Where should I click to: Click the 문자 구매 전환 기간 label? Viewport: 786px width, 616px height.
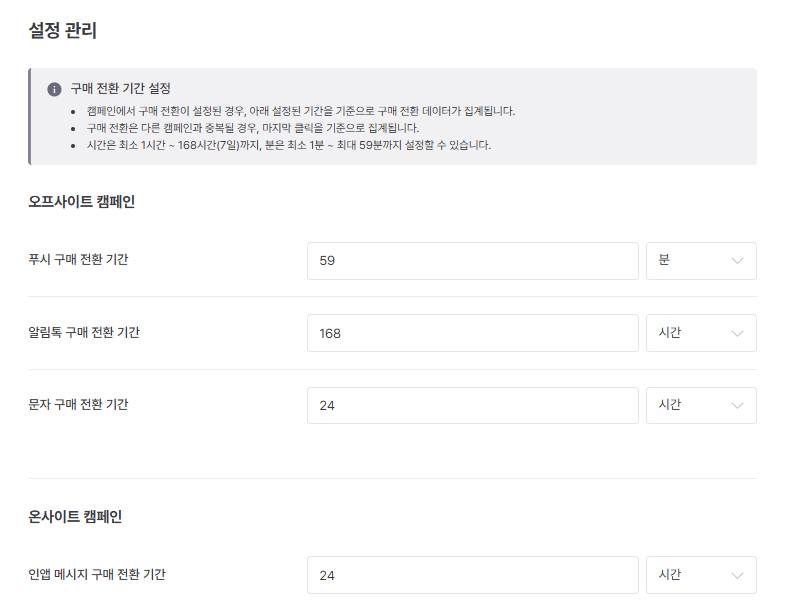[78, 404]
